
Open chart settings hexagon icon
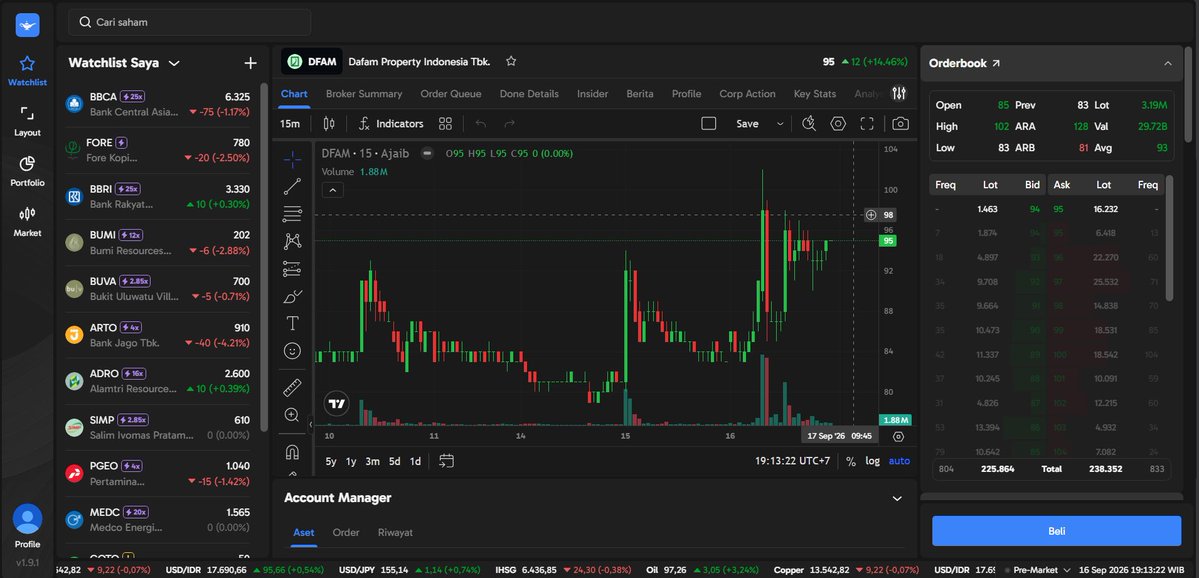[838, 123]
